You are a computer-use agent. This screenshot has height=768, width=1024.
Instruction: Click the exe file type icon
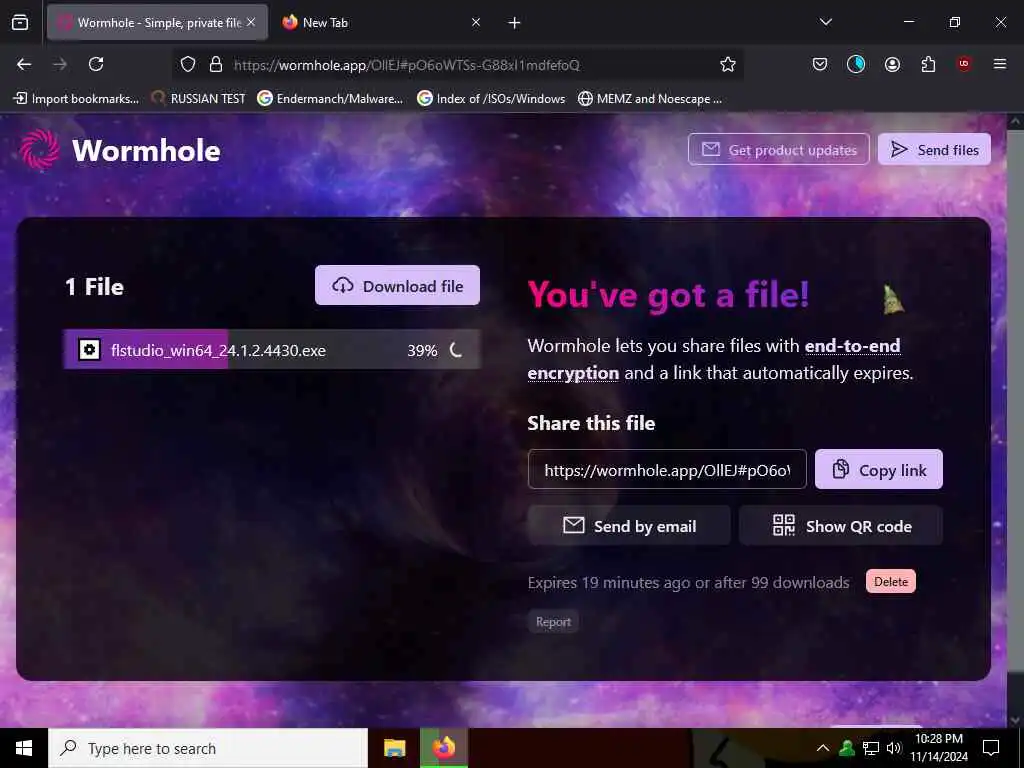[89, 349]
